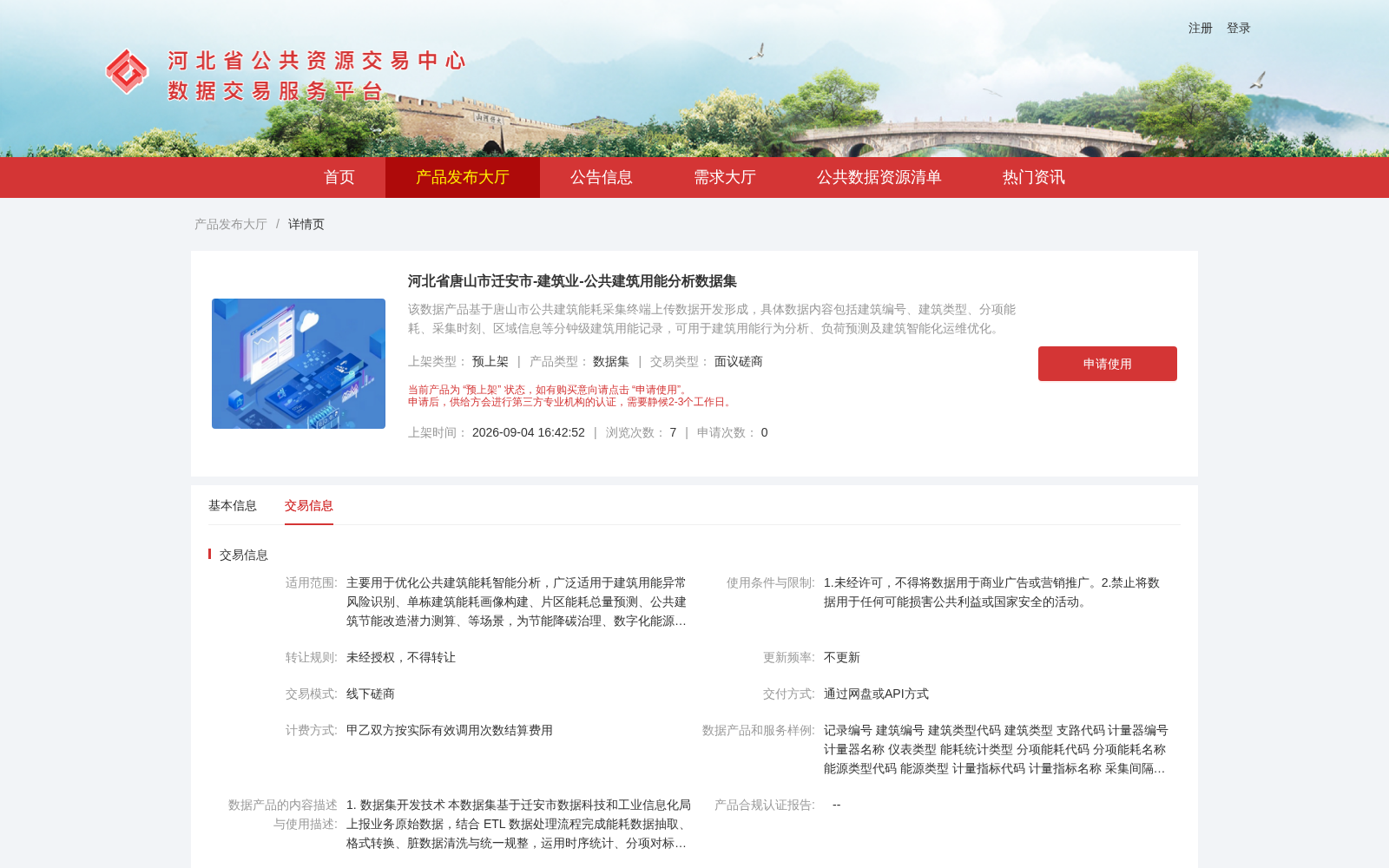Click the 产品发布大厅 breadcrumb link

tap(231, 224)
